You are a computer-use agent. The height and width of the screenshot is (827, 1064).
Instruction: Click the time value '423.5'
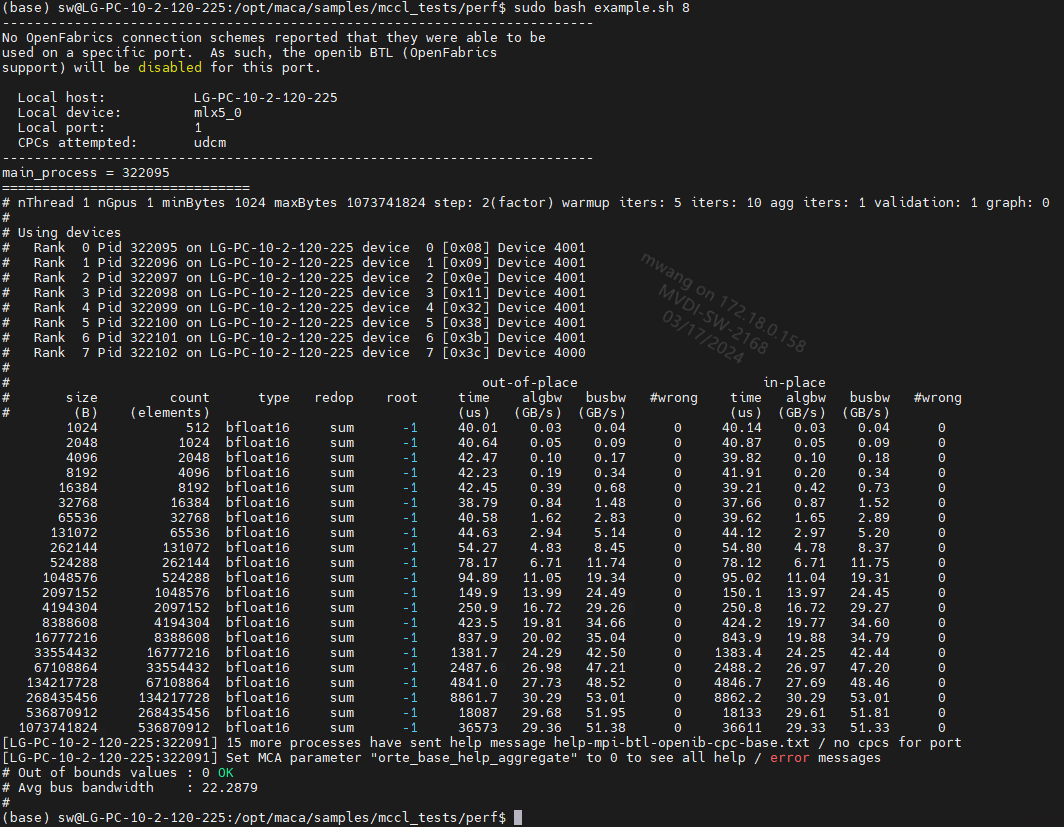[x=478, y=623]
